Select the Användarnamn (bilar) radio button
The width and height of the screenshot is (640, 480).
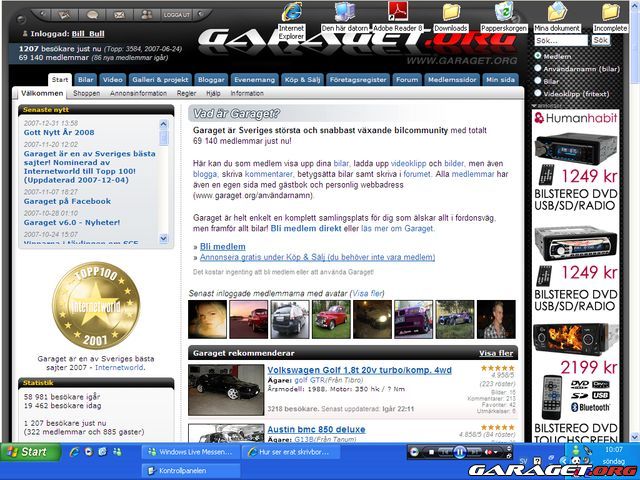[x=538, y=68]
